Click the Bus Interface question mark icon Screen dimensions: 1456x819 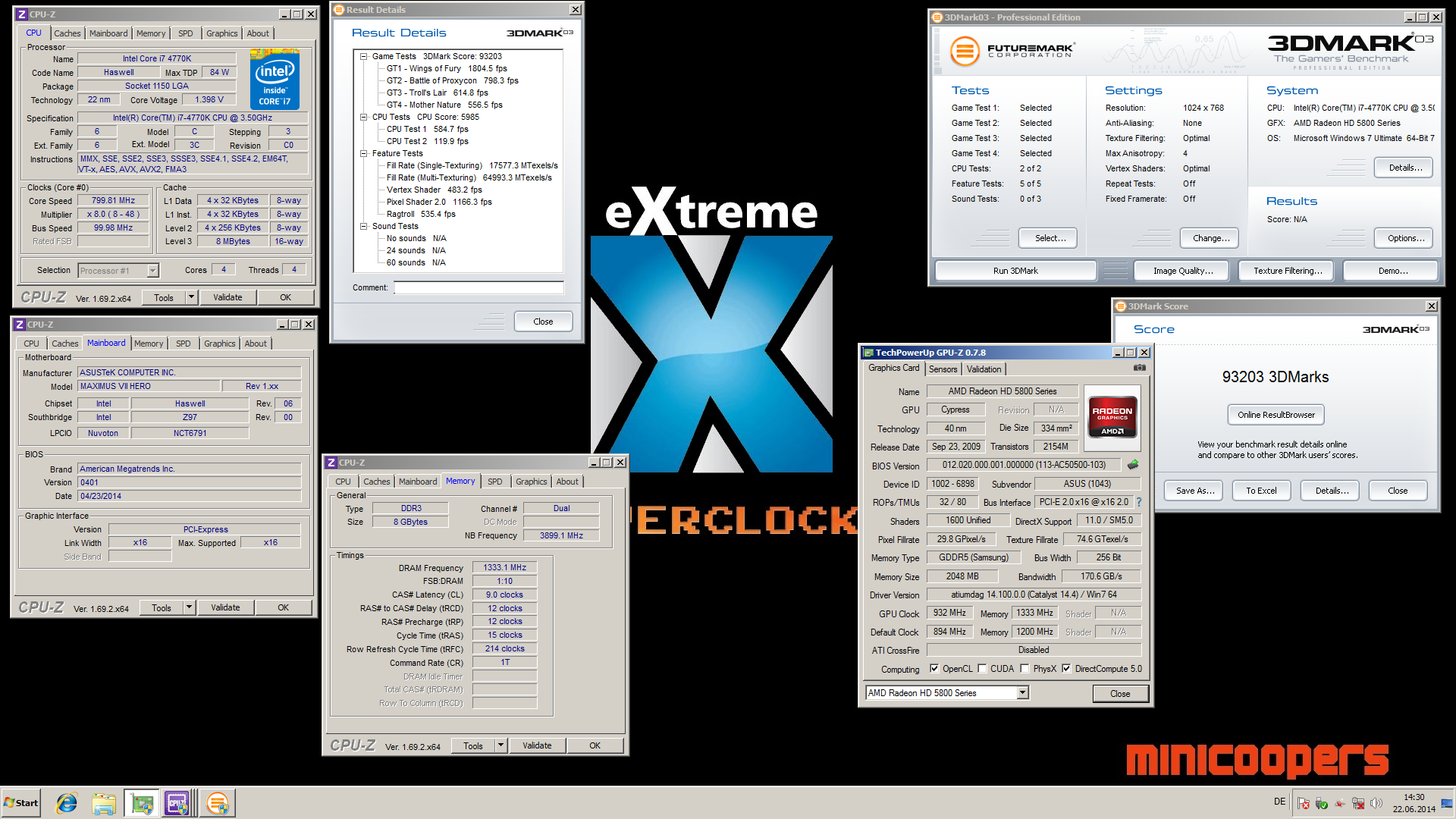(x=1138, y=502)
